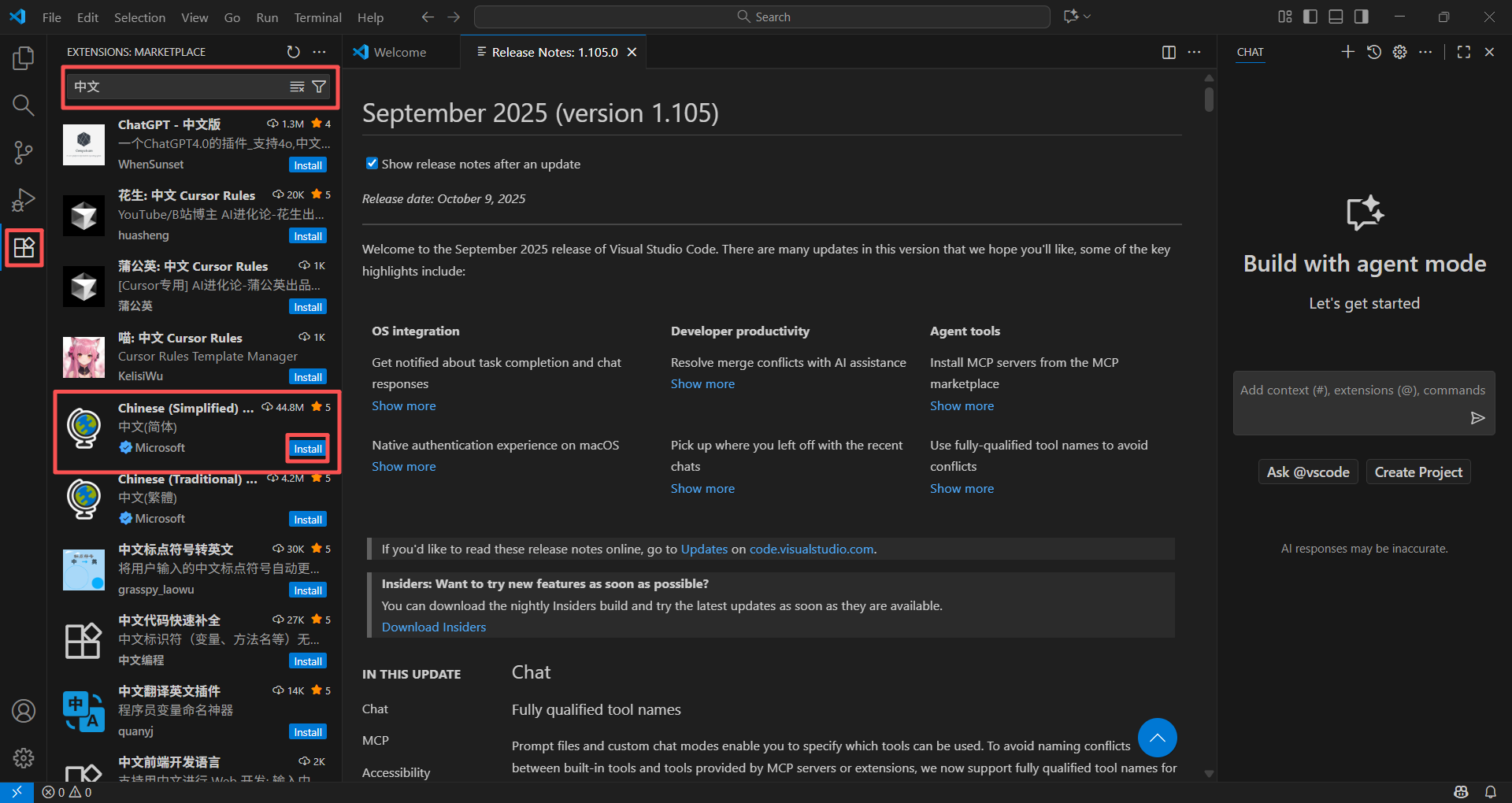Open chat settings gear
The width and height of the screenshot is (1512, 803).
tap(1399, 52)
